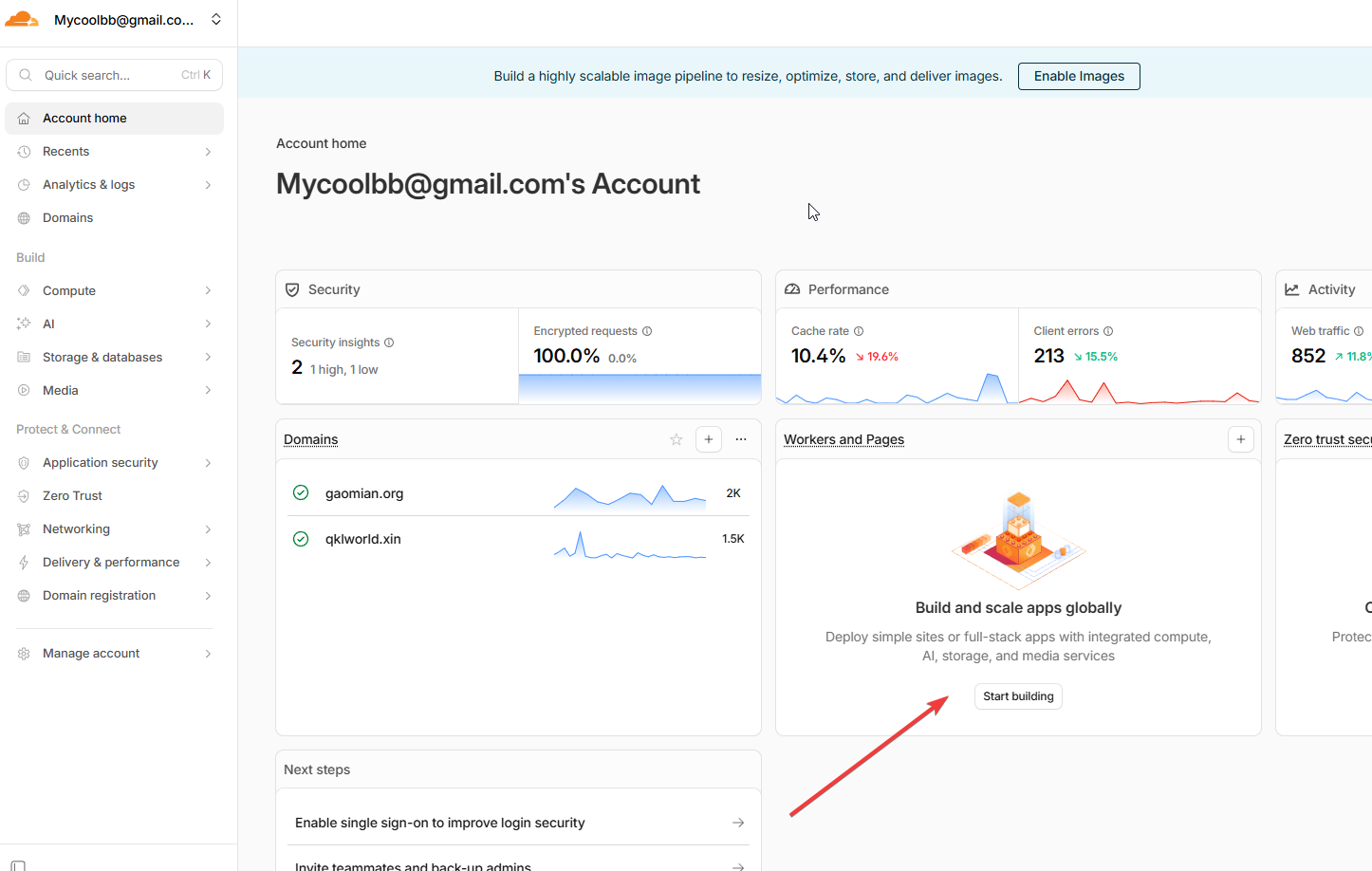Expand Storage & databases menu
The width and height of the screenshot is (1372, 871).
pos(208,358)
